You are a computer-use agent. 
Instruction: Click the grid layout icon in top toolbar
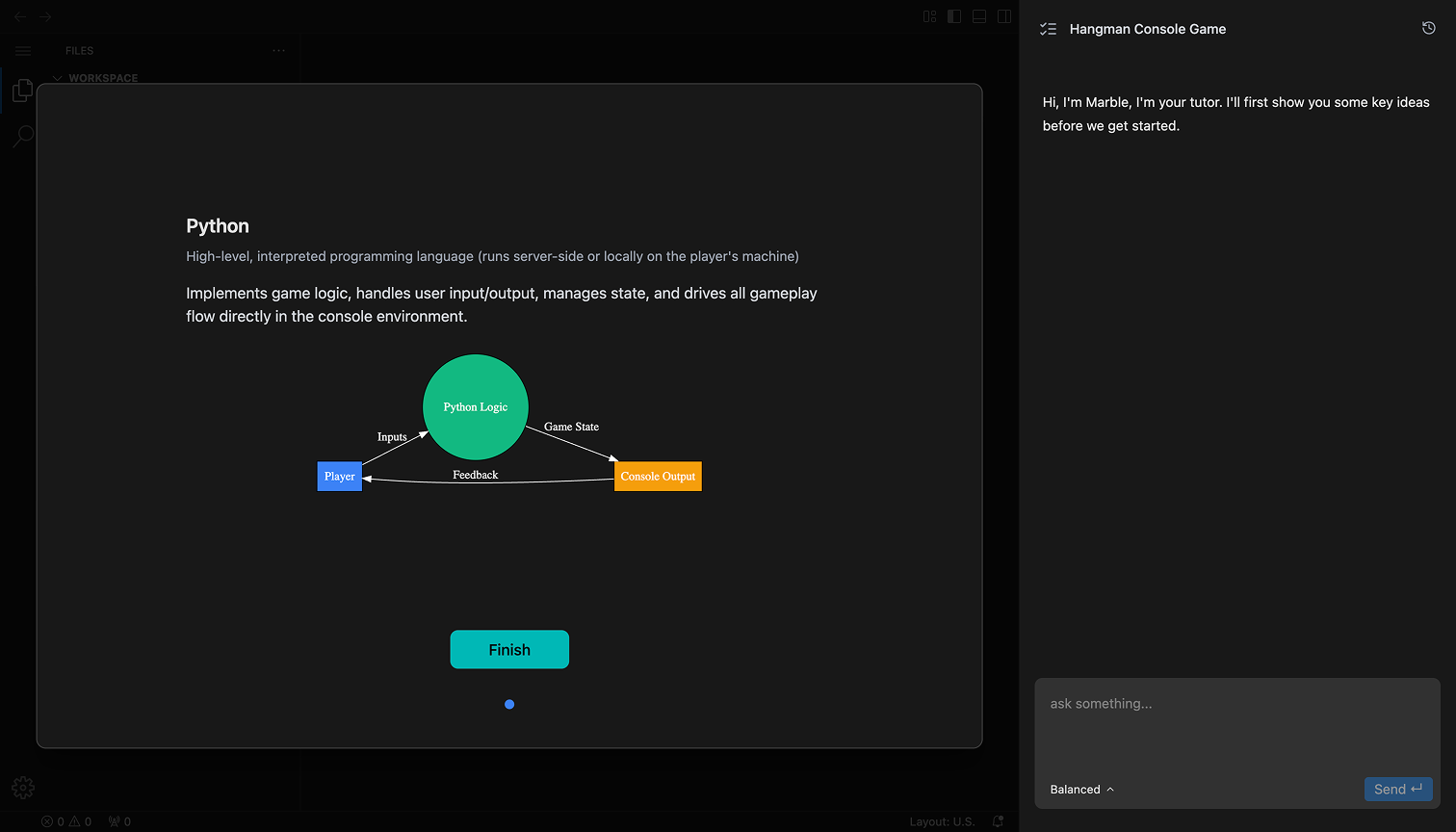(x=928, y=16)
